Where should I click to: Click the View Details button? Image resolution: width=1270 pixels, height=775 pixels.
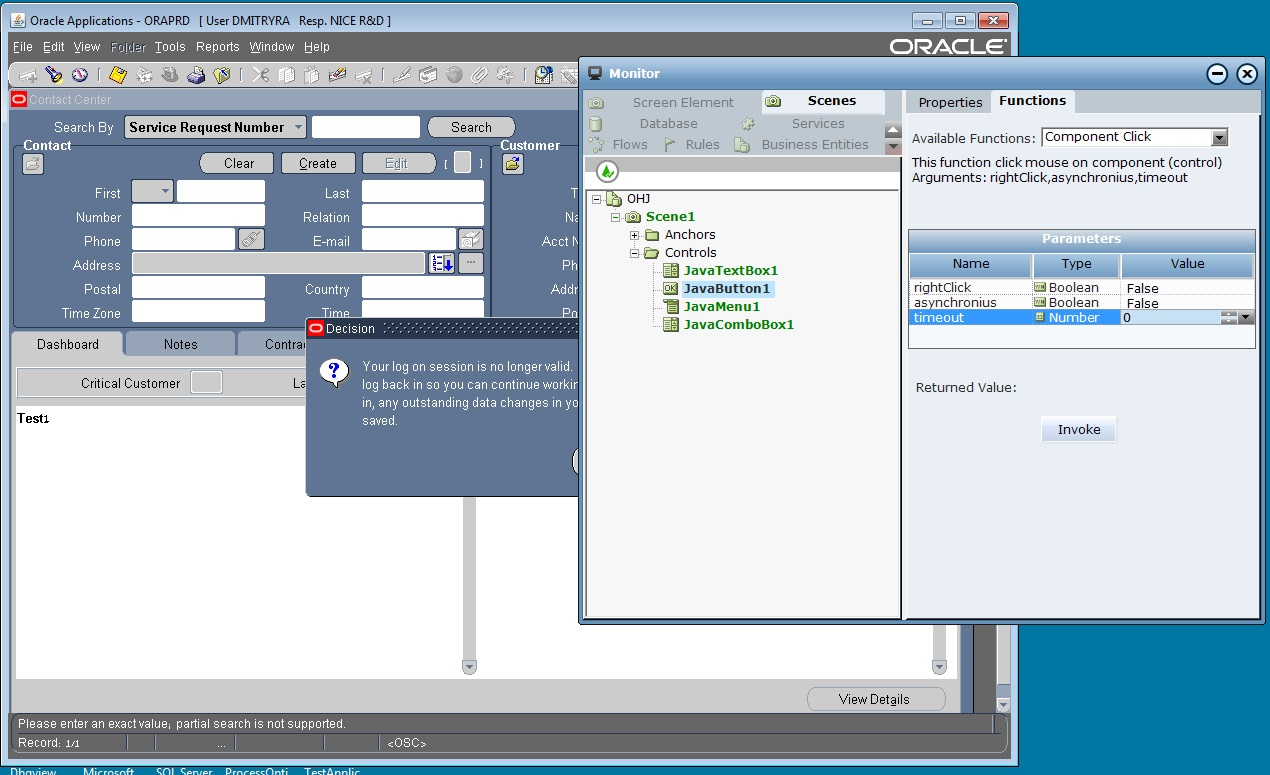coord(875,699)
